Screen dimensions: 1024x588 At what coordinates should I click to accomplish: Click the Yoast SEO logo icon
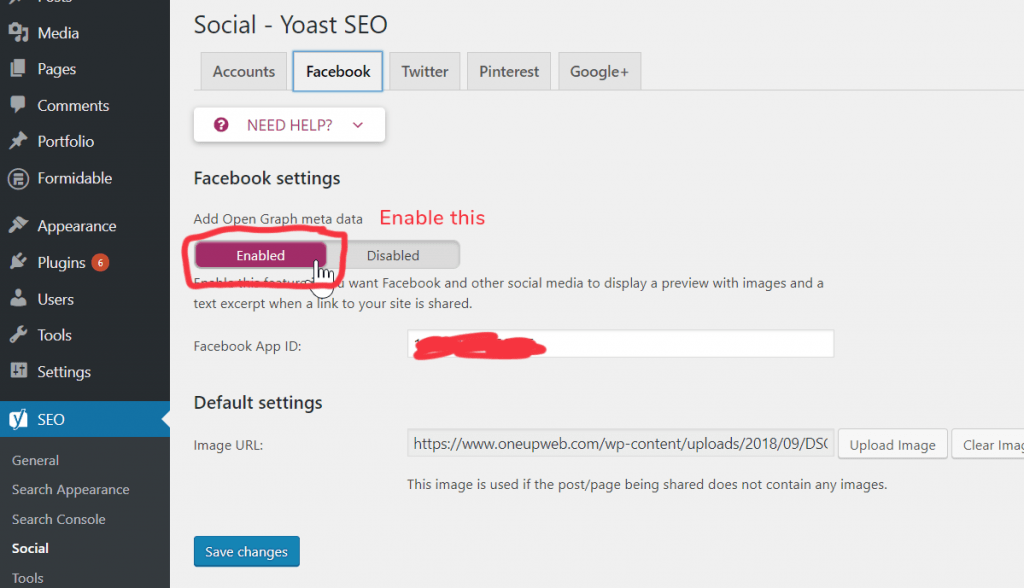(18, 419)
